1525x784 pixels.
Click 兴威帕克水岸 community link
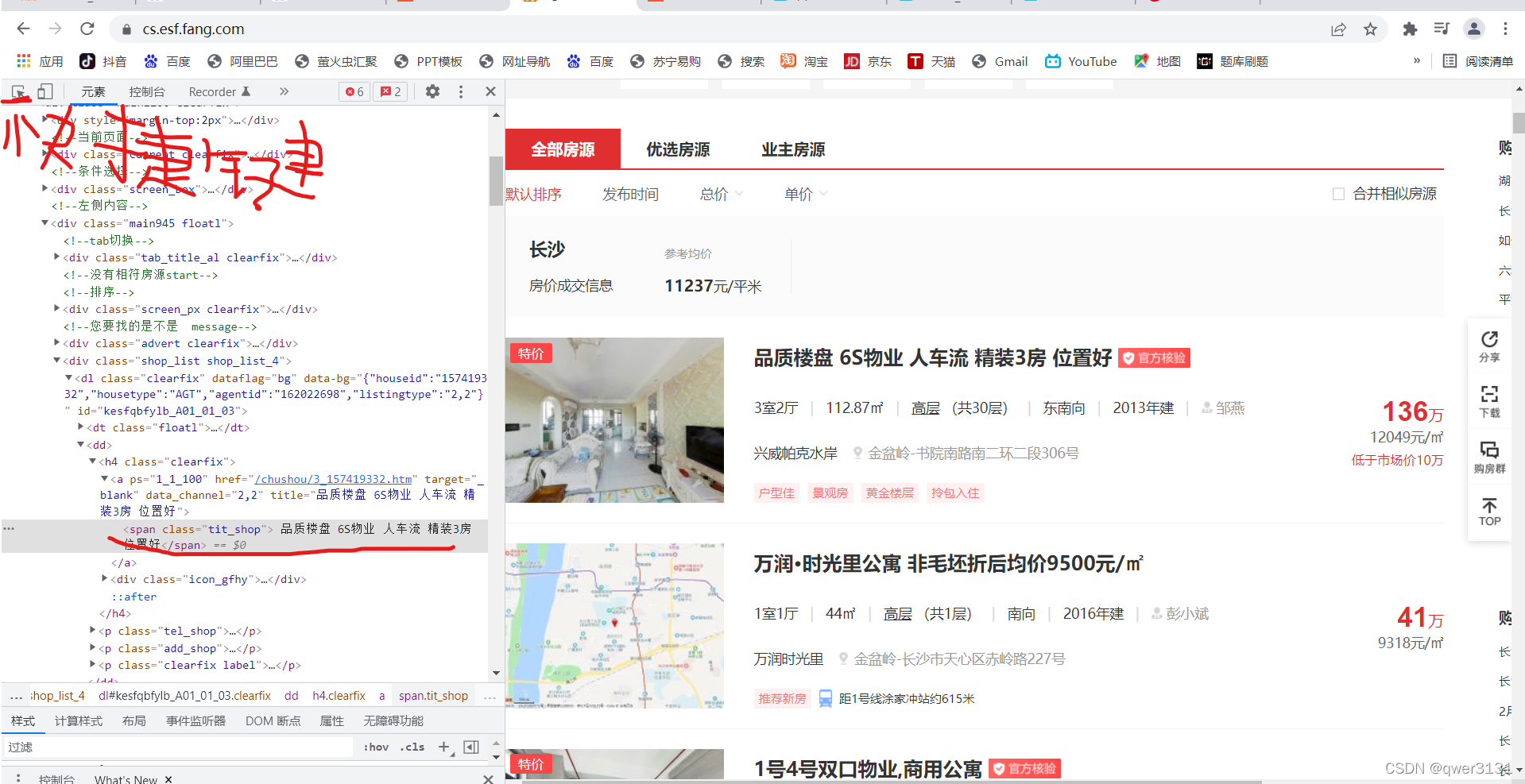(795, 454)
